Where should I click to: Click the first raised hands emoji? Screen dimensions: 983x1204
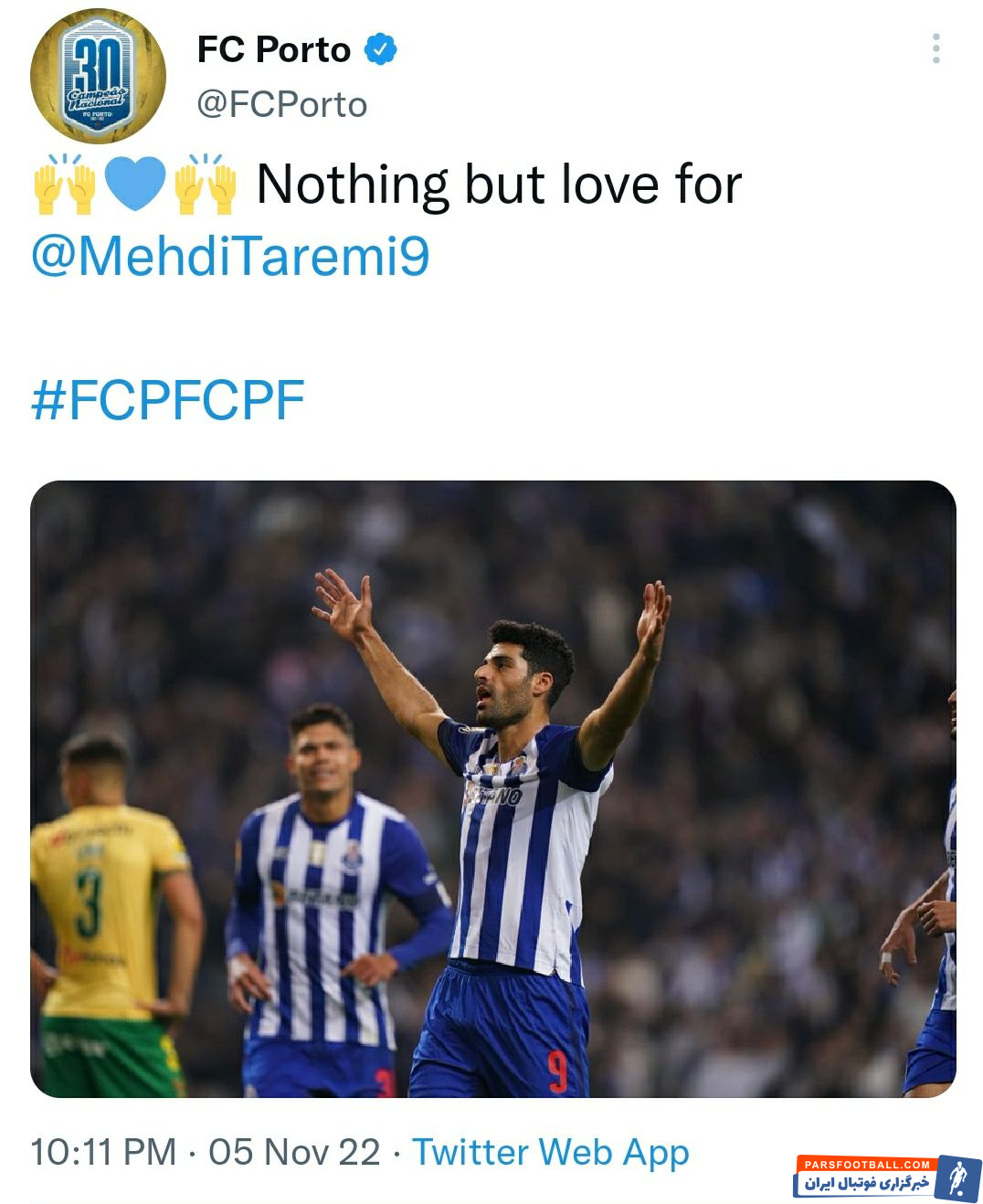(64, 184)
